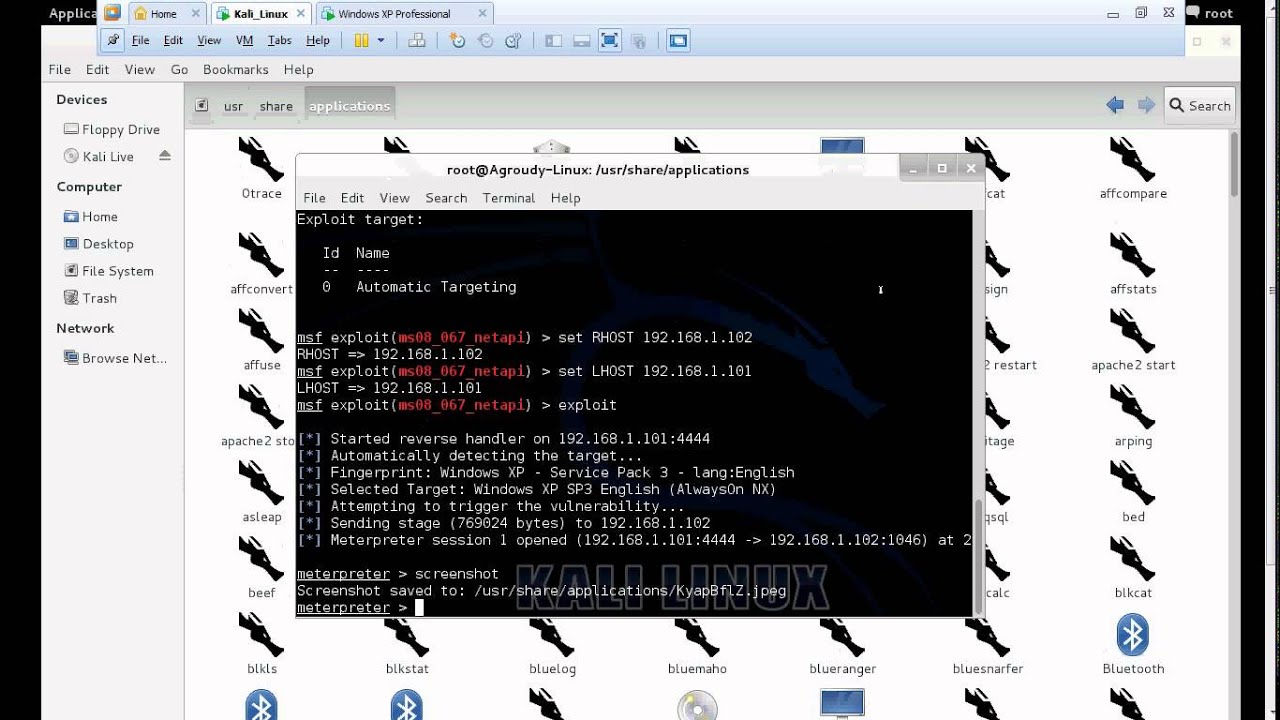Open the Bookmarks menu in file manager
The image size is (1280, 720).
235,69
